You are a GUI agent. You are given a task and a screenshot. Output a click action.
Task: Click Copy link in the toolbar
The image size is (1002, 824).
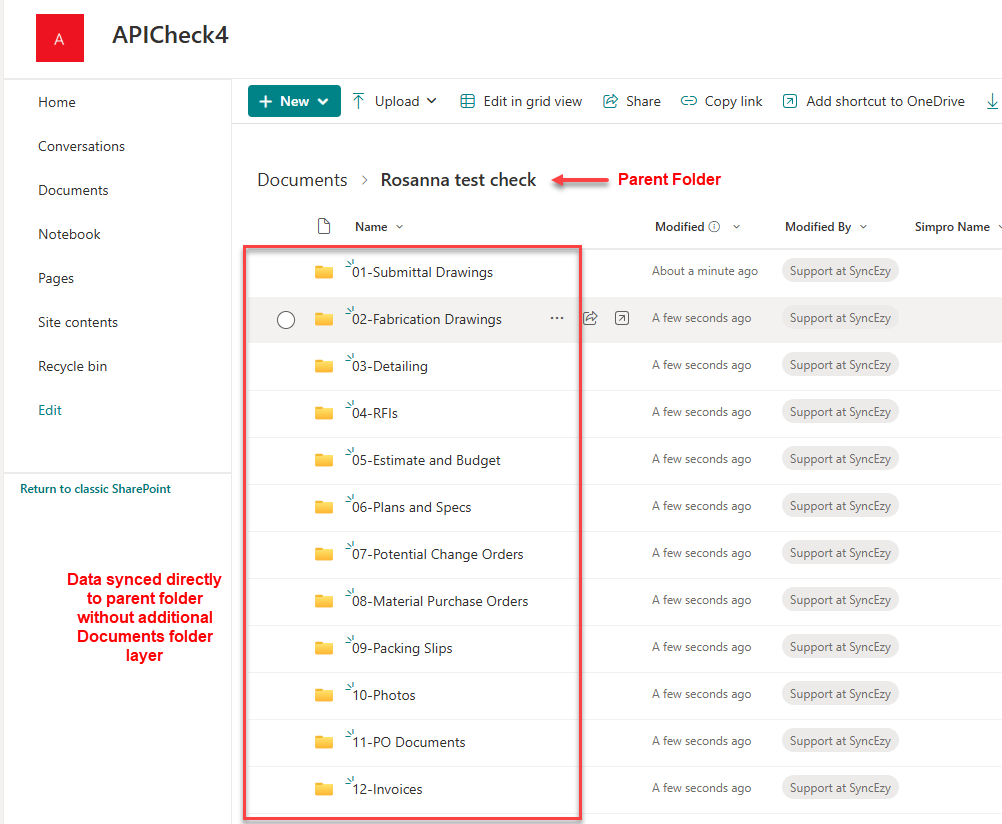click(x=721, y=101)
